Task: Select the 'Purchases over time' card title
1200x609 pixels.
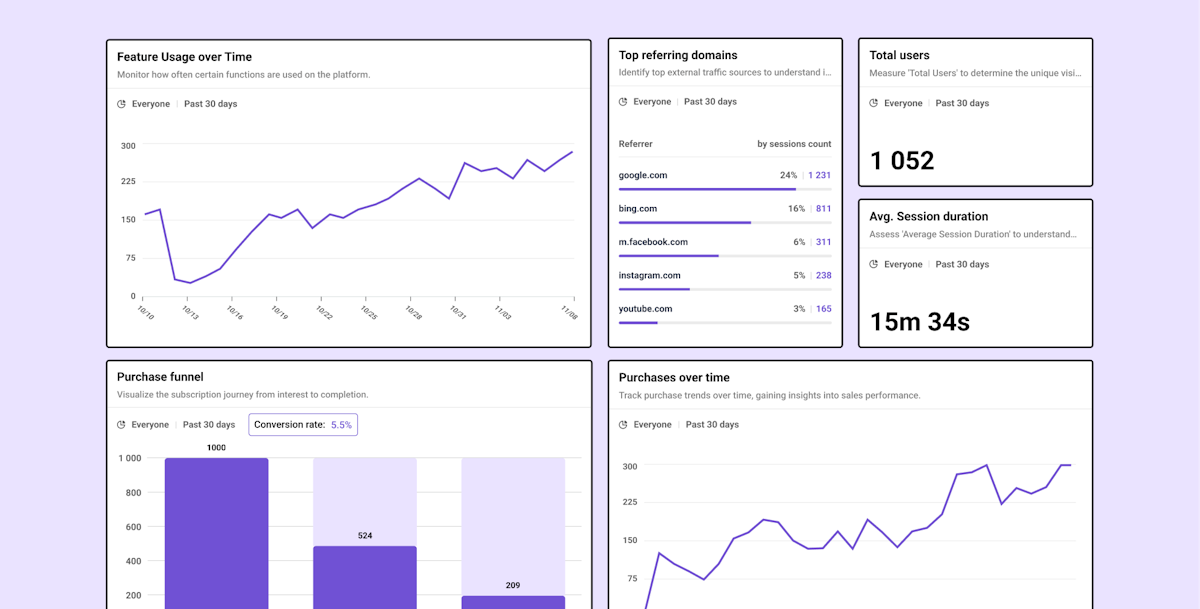Action: [674, 378]
